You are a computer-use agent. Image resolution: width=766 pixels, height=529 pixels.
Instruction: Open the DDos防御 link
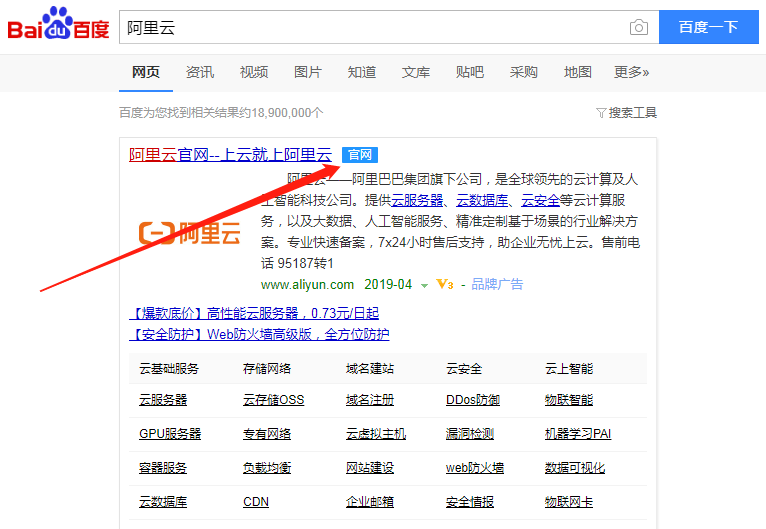(x=473, y=400)
